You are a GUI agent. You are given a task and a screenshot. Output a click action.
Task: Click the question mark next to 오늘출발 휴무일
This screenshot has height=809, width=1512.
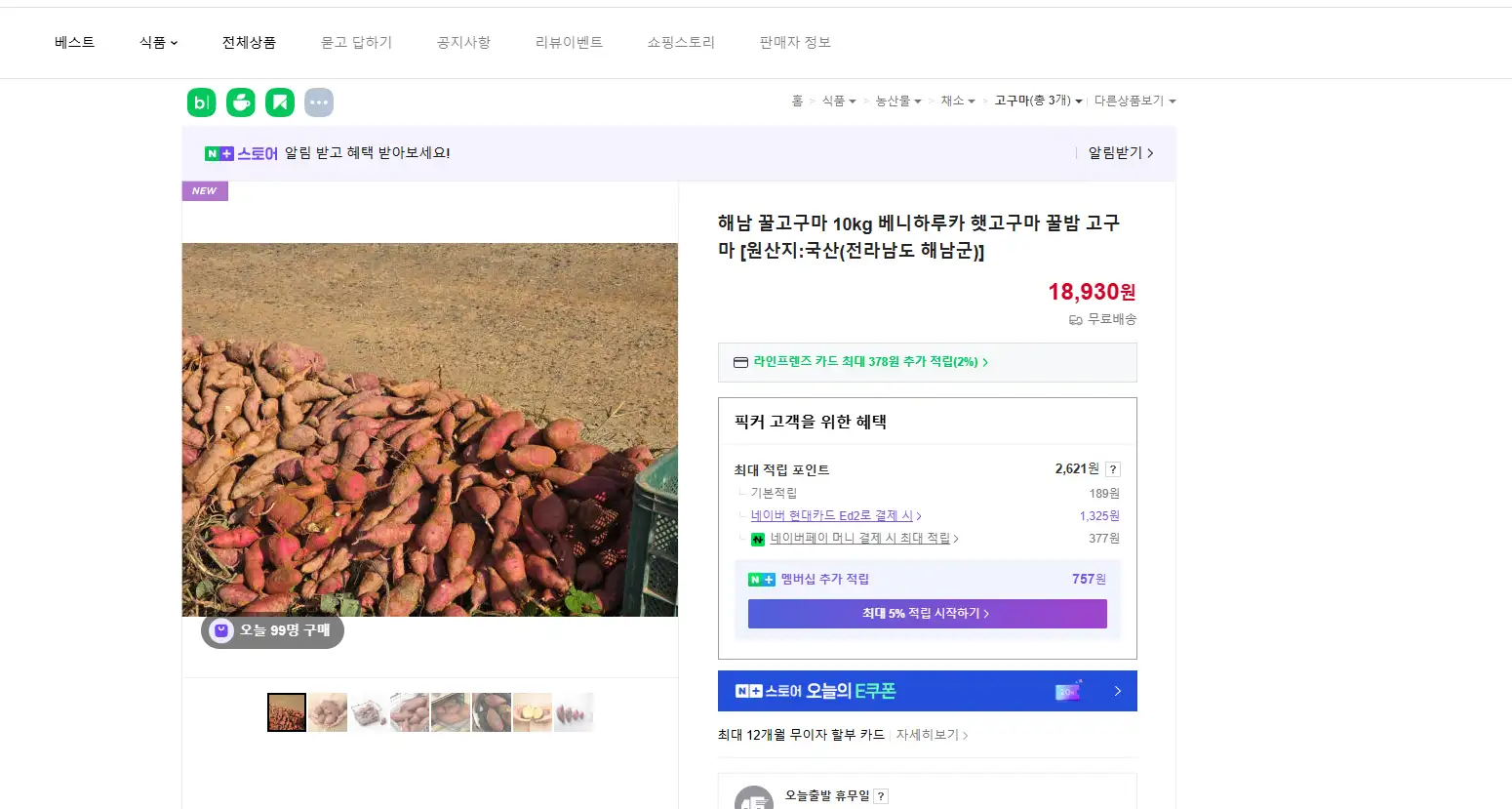point(880,796)
